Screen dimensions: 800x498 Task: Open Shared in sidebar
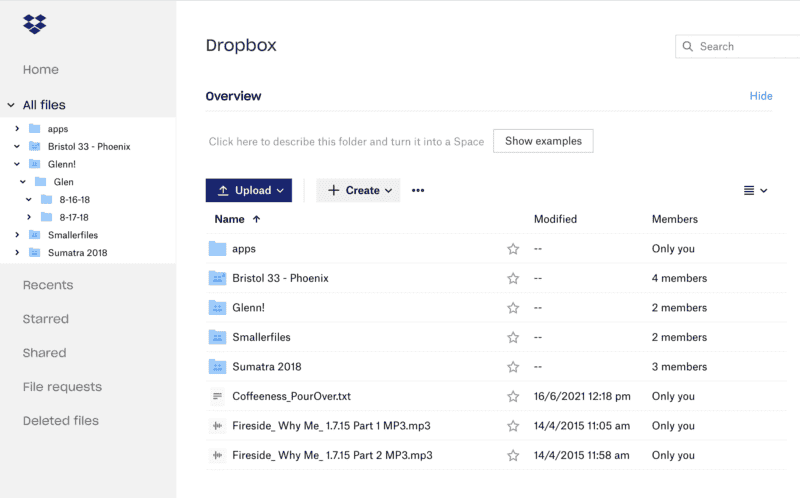[x=44, y=353]
